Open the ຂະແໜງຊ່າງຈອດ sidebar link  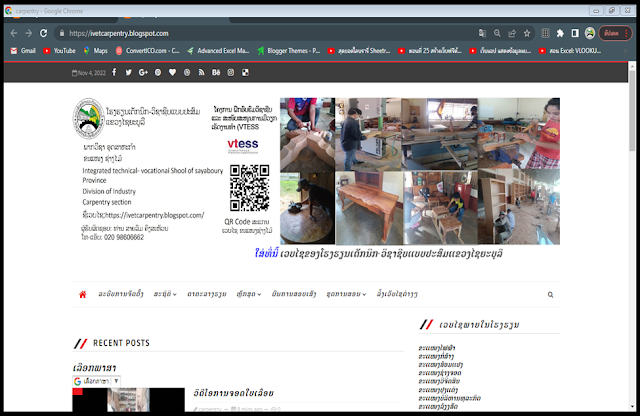[x=440, y=373]
